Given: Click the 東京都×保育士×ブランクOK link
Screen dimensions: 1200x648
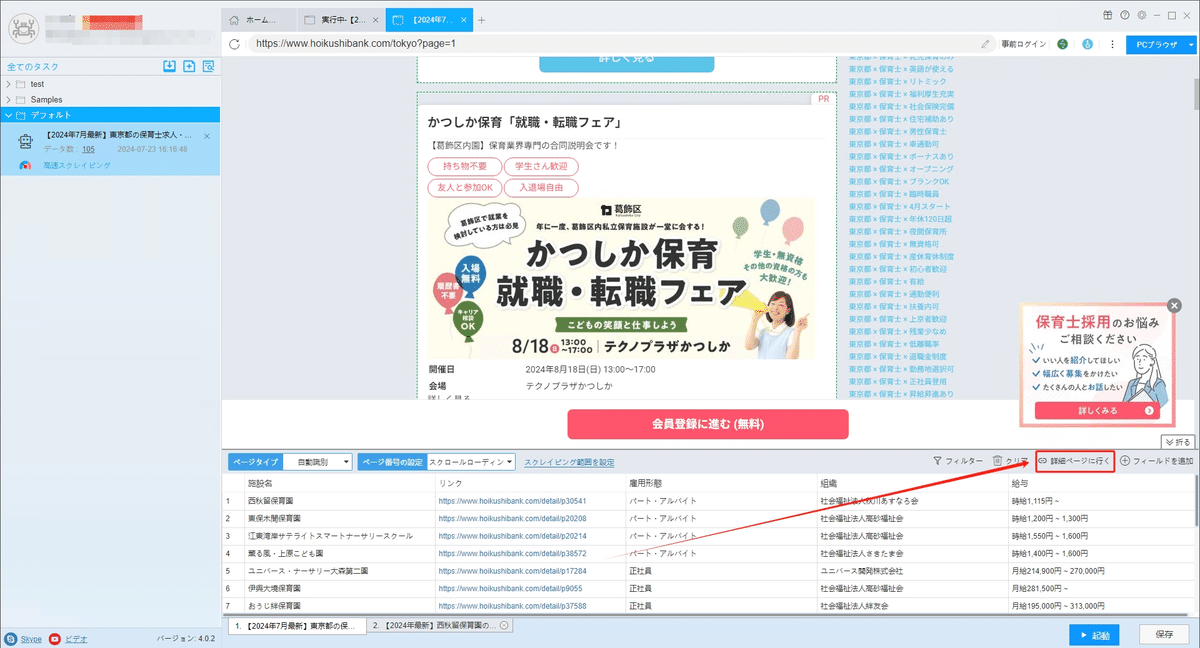Looking at the screenshot, I should [x=899, y=182].
